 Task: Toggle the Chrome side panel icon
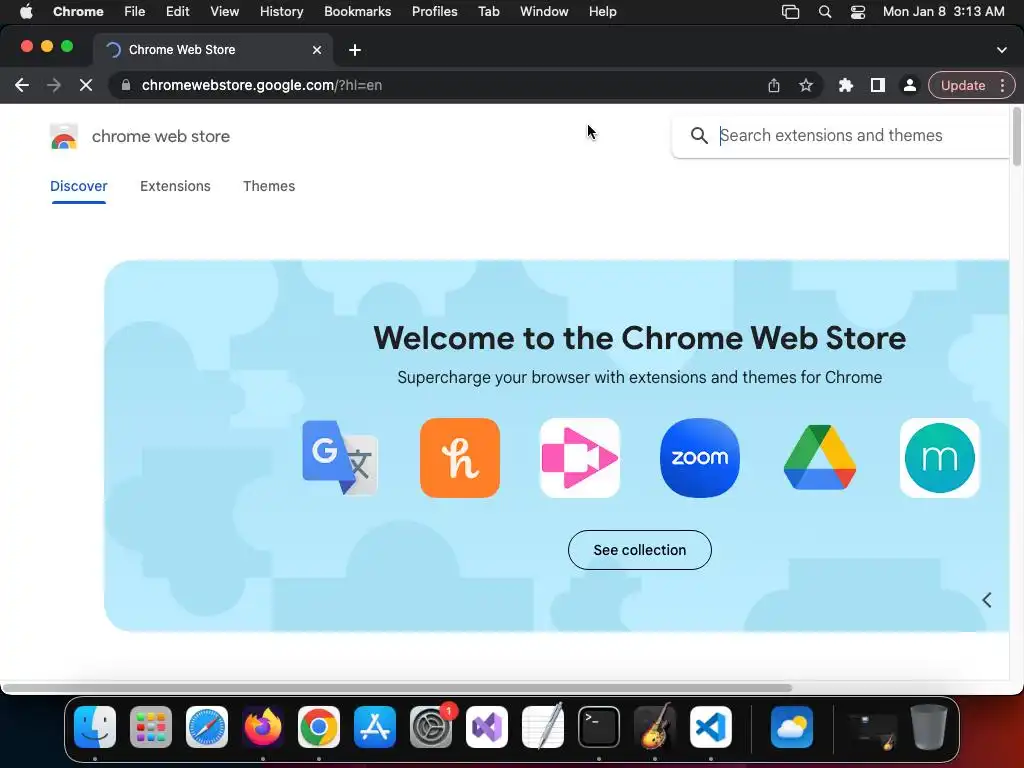pyautogui.click(x=878, y=86)
